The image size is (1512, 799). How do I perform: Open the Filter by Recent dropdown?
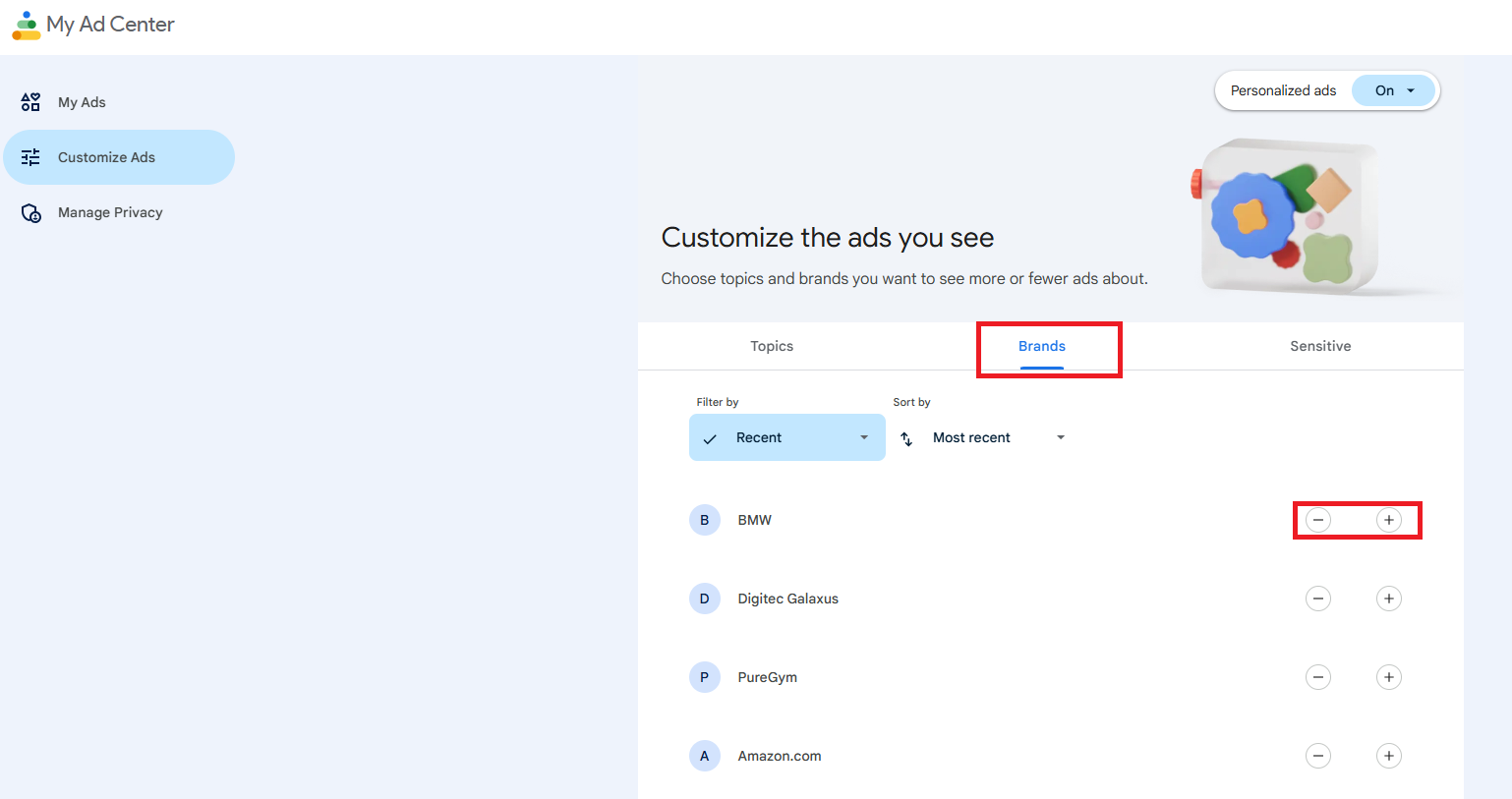(787, 437)
